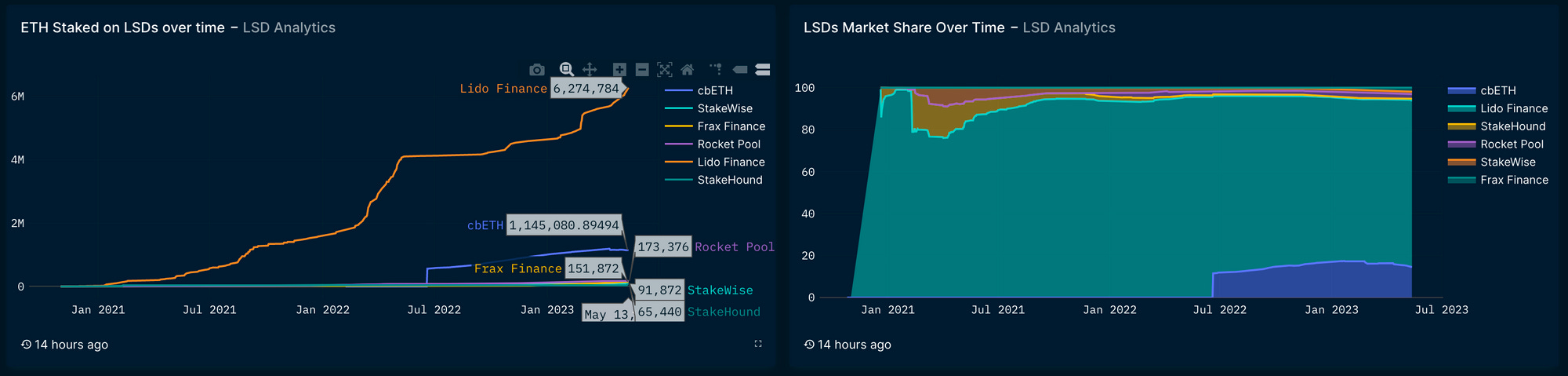Click '6M' y-axis label on ETH Staked chart
The height and width of the screenshot is (376, 1568).
(17, 97)
